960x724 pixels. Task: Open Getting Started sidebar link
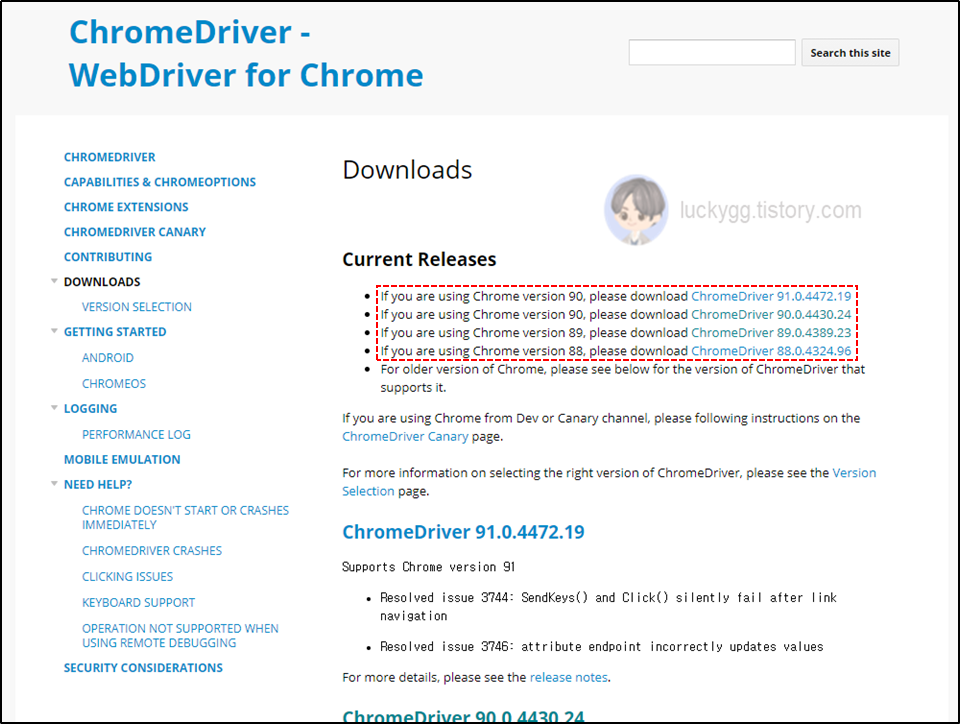click(115, 332)
